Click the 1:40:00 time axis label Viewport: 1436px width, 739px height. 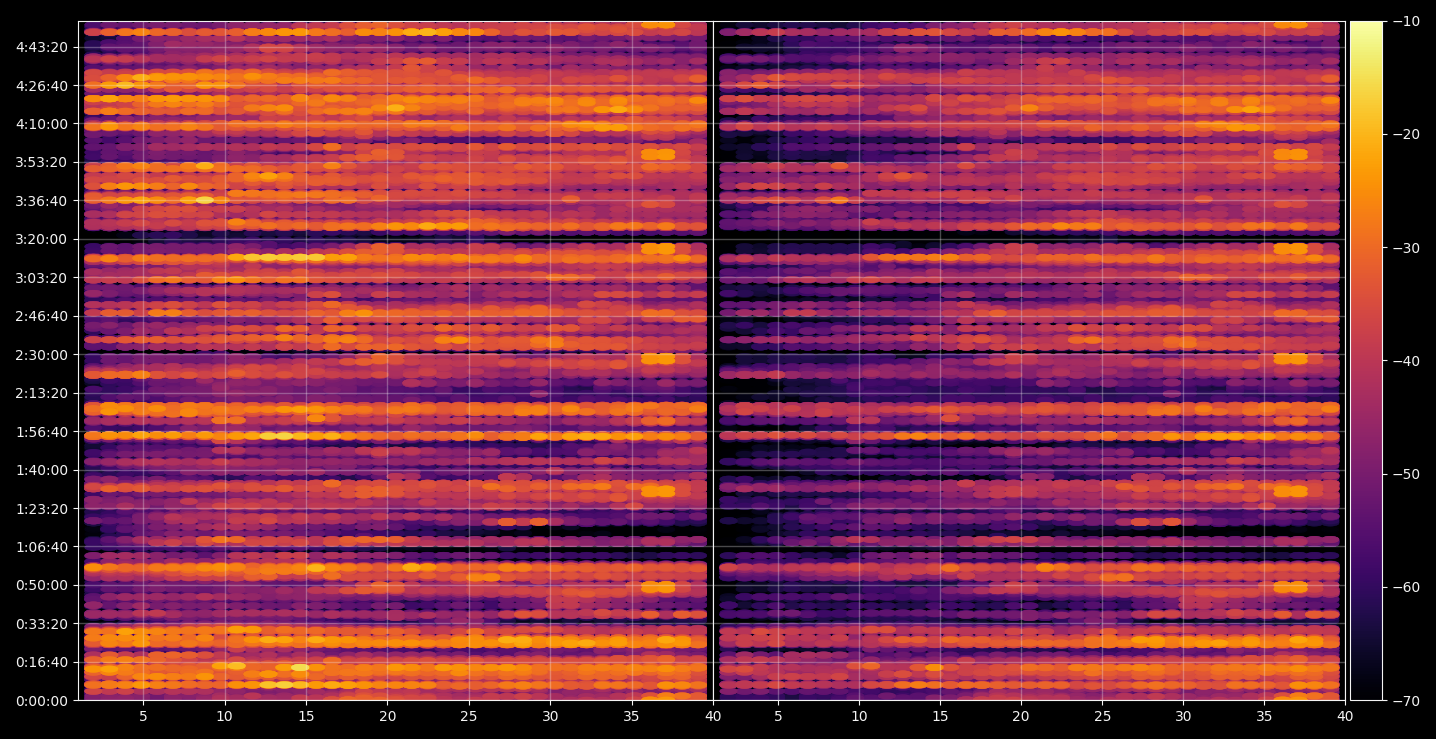(x=42, y=470)
